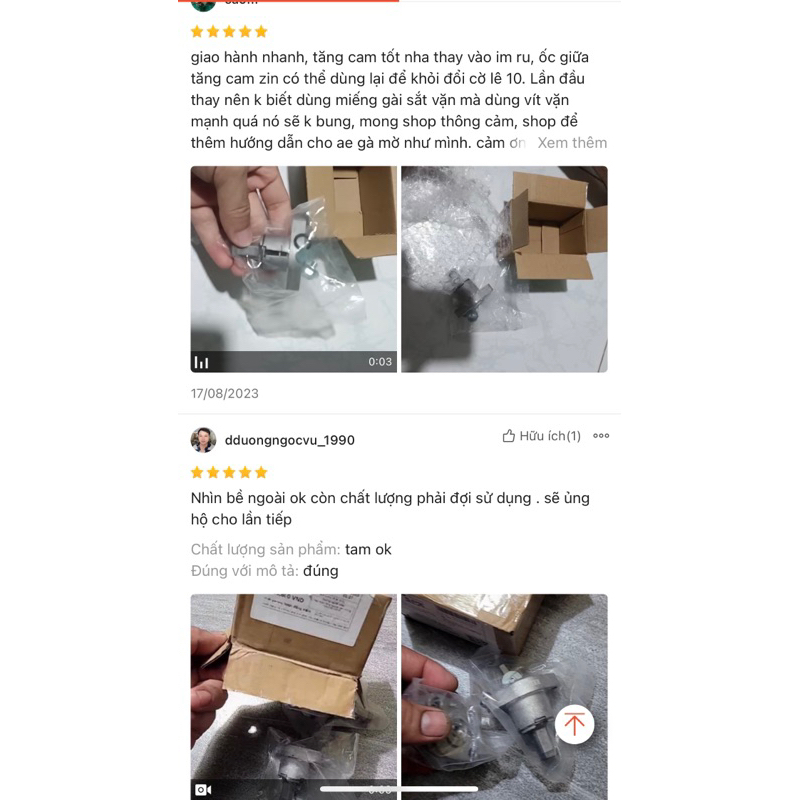Click the thumbs-up Hữu ích icon
The width and height of the screenshot is (800, 800).
pos(508,436)
